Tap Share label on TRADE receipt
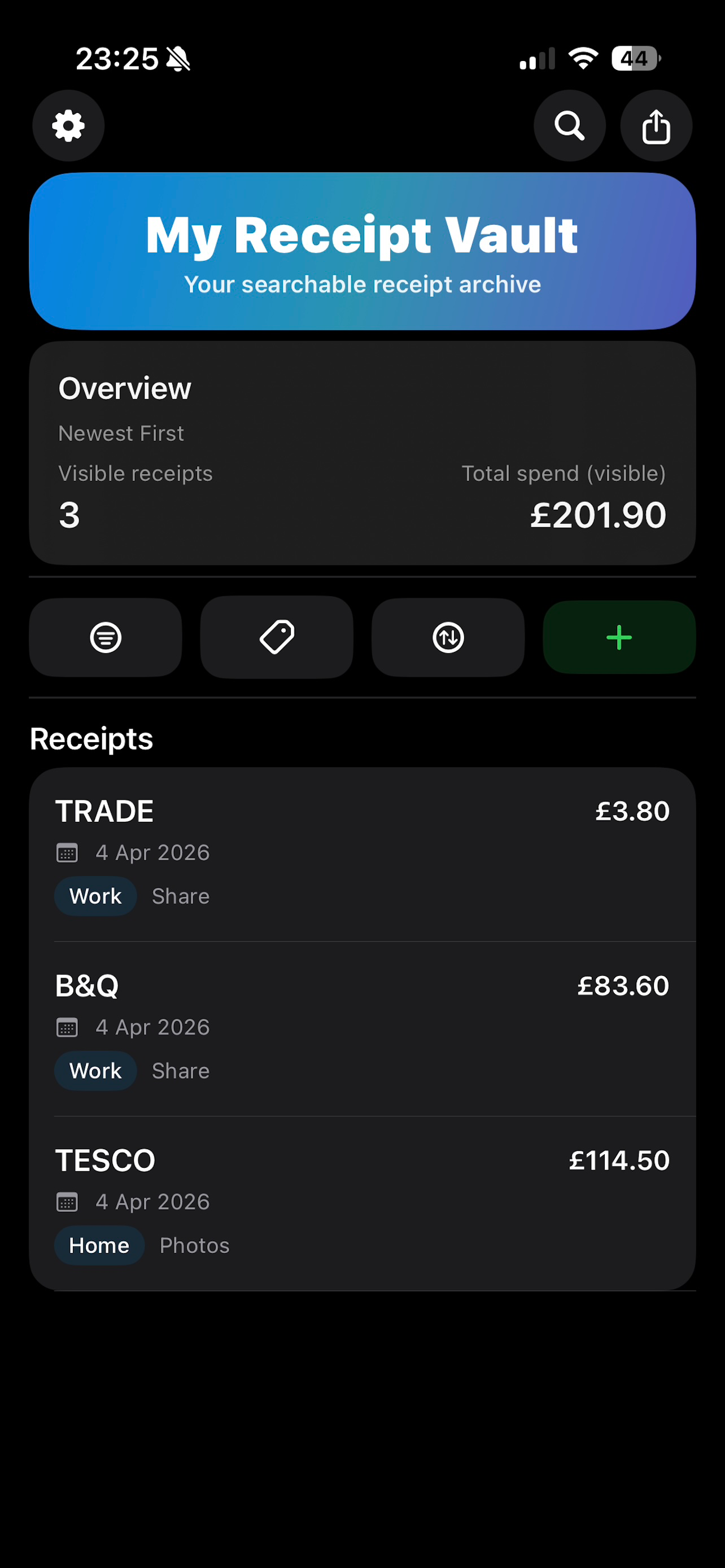This screenshot has width=725, height=1568. [x=181, y=896]
